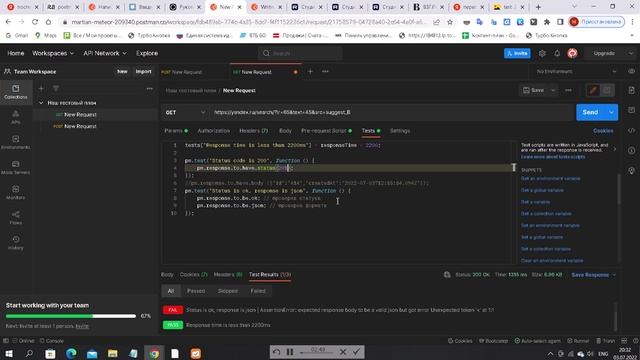This screenshot has height=360, width=640.
Task: Switch to edit mode pencil icon
Action: pyautogui.click(x=593, y=90)
